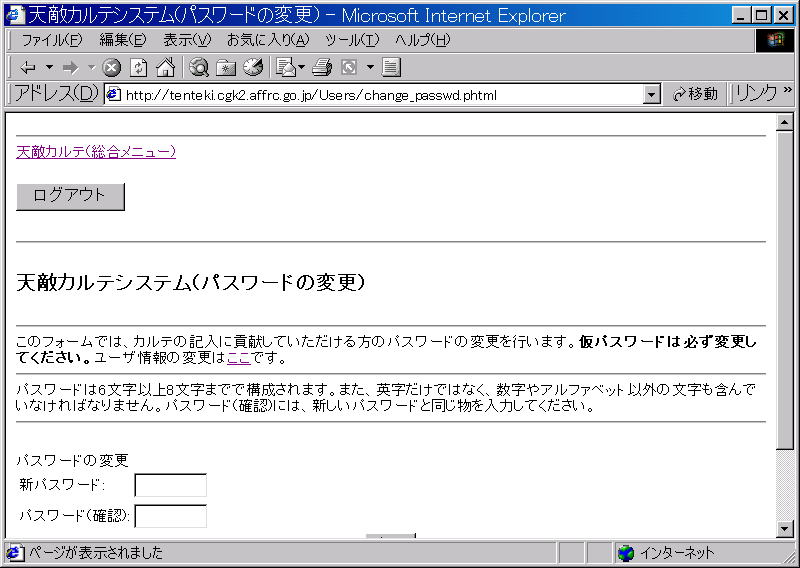Click the ここ link for user info
Screen dimensions: 800x568
(239, 358)
